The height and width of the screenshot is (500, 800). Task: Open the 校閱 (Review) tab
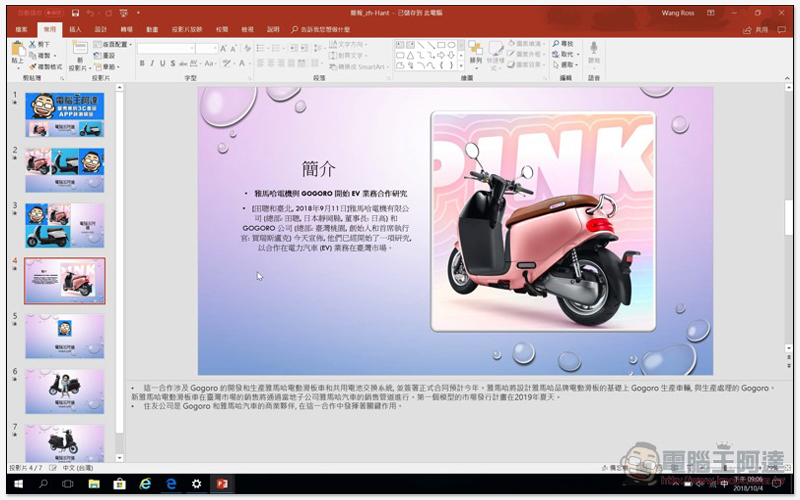click(x=222, y=30)
